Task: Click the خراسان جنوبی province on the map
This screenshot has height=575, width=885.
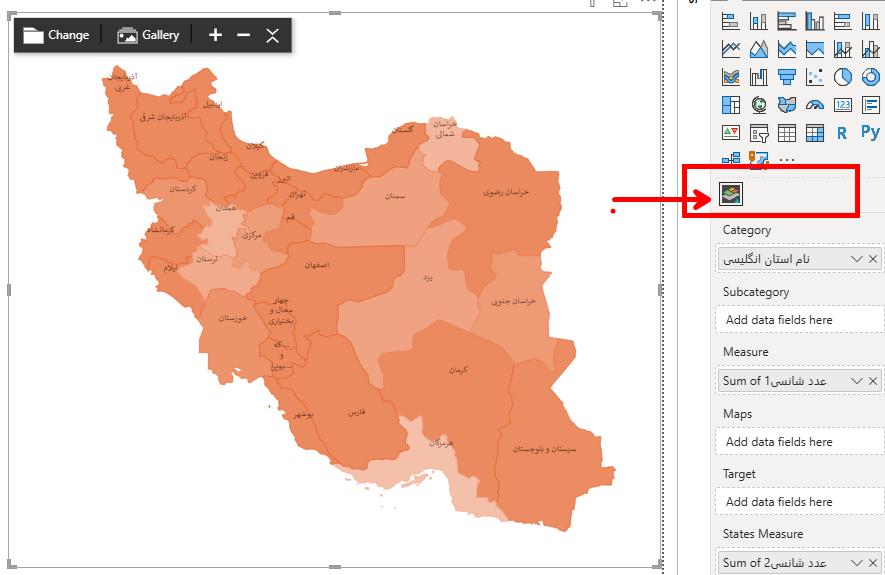Action: pyautogui.click(x=514, y=308)
